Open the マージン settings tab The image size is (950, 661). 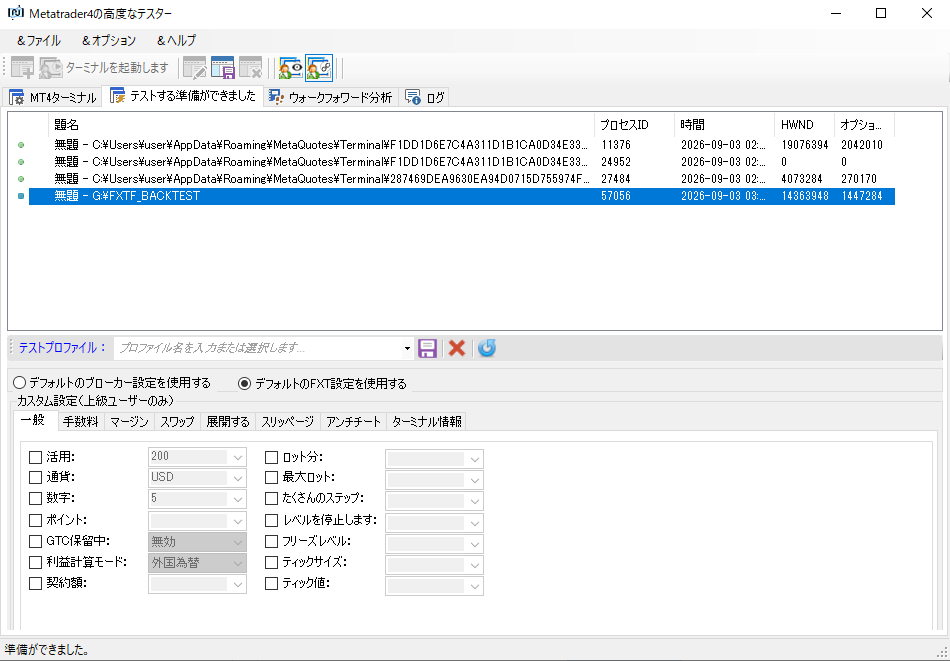click(x=129, y=422)
